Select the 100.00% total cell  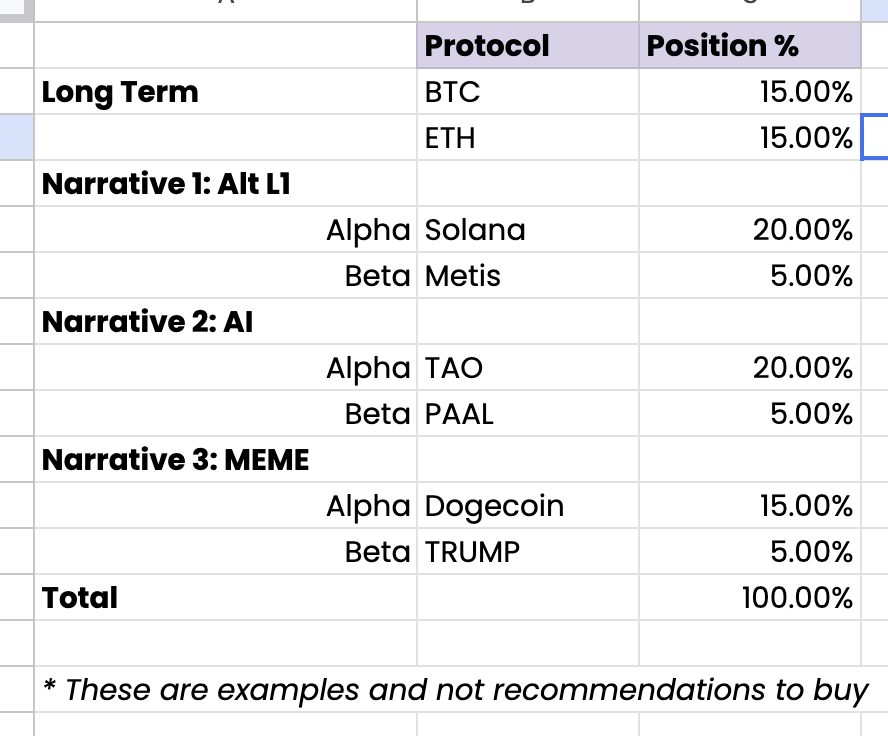(749, 598)
